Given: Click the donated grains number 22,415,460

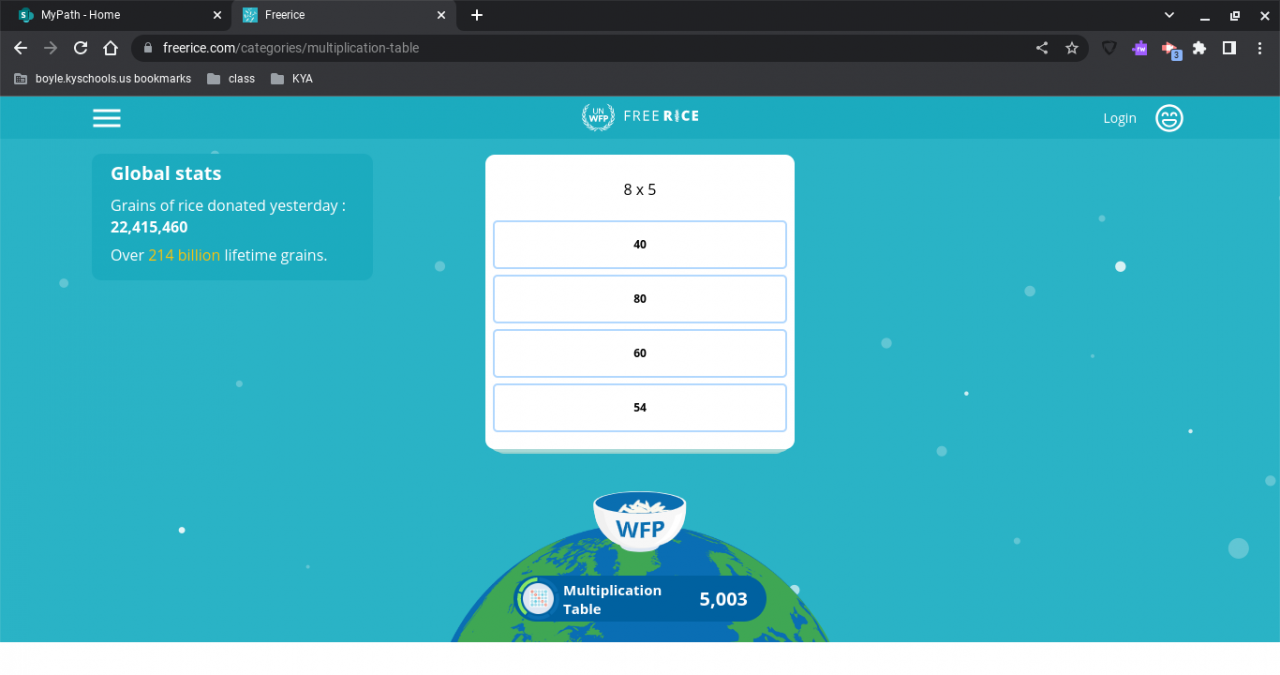Looking at the screenshot, I should pos(149,227).
